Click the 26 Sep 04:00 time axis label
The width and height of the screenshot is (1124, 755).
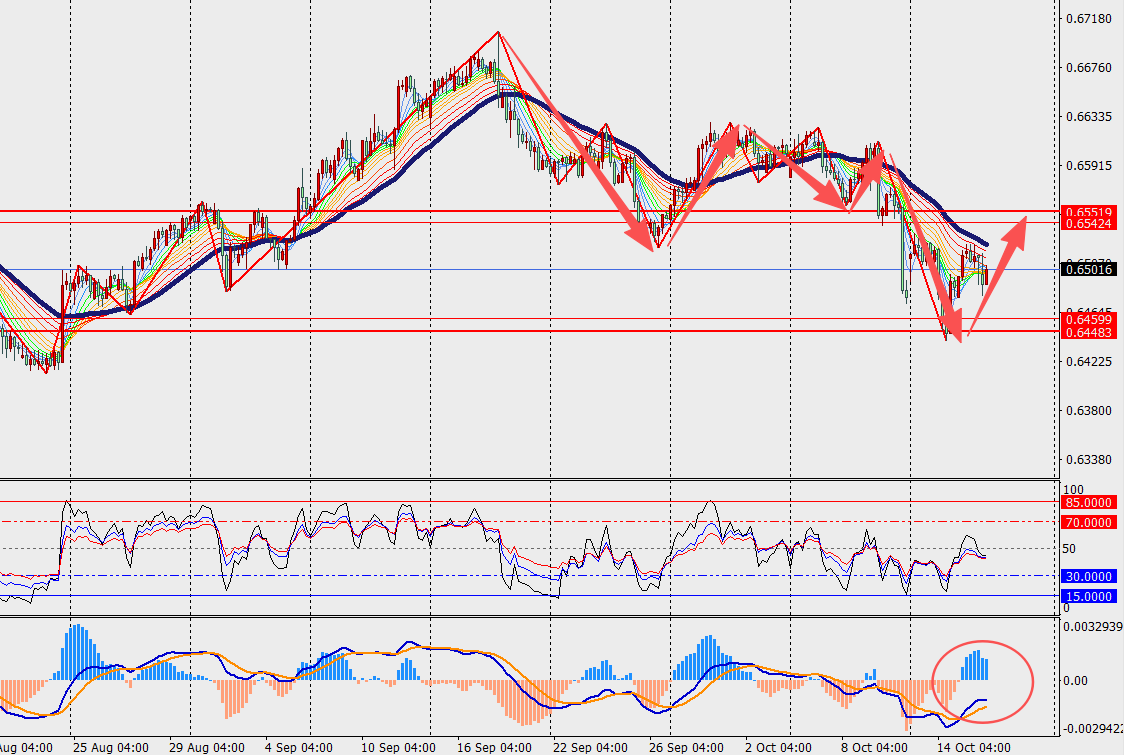[686, 748]
